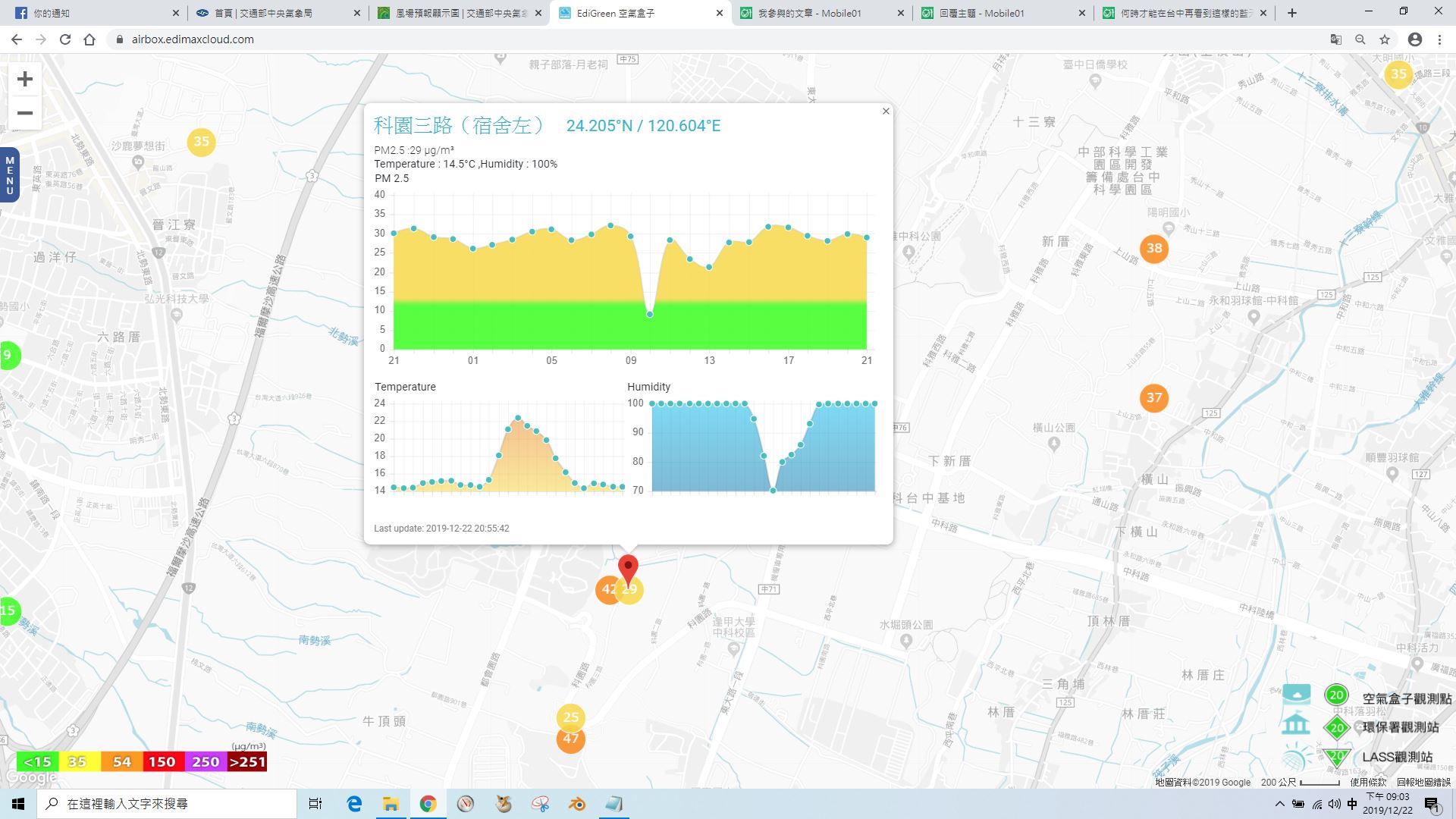Toggle 空氣盒子觀測點 airbox layer icon
Viewport: 1456px width, 819px height.
coord(1296,695)
